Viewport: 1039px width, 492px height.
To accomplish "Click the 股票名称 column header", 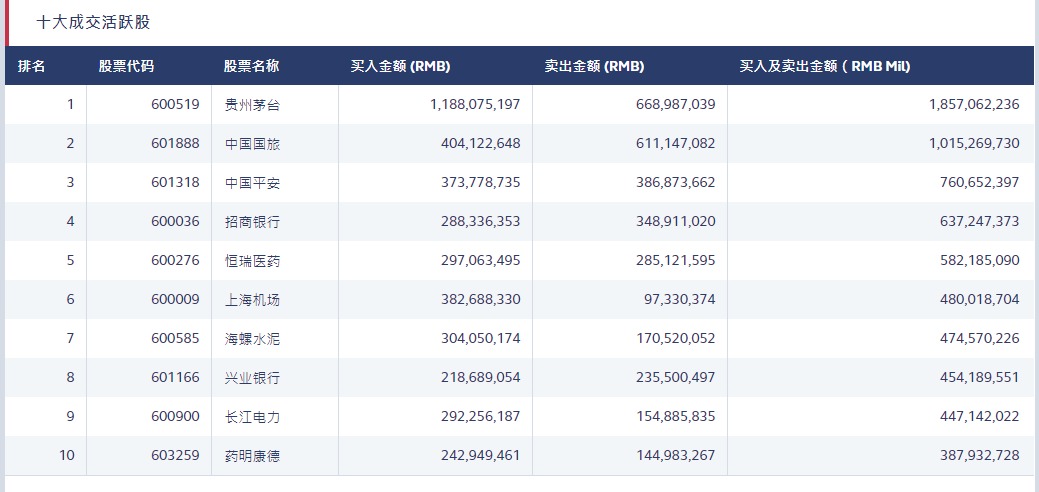I will tap(252, 66).
